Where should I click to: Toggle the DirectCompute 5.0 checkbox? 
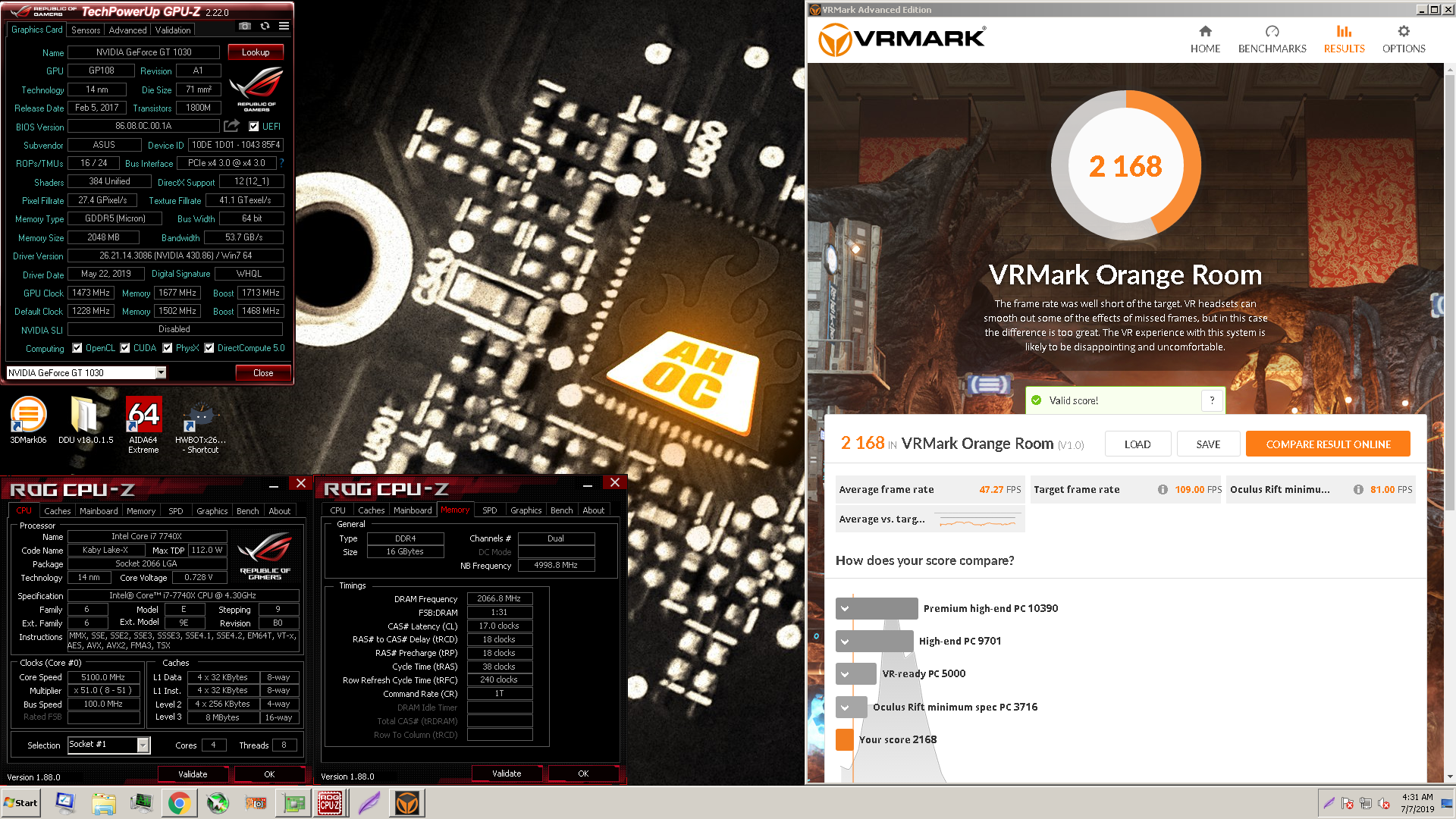(x=209, y=348)
